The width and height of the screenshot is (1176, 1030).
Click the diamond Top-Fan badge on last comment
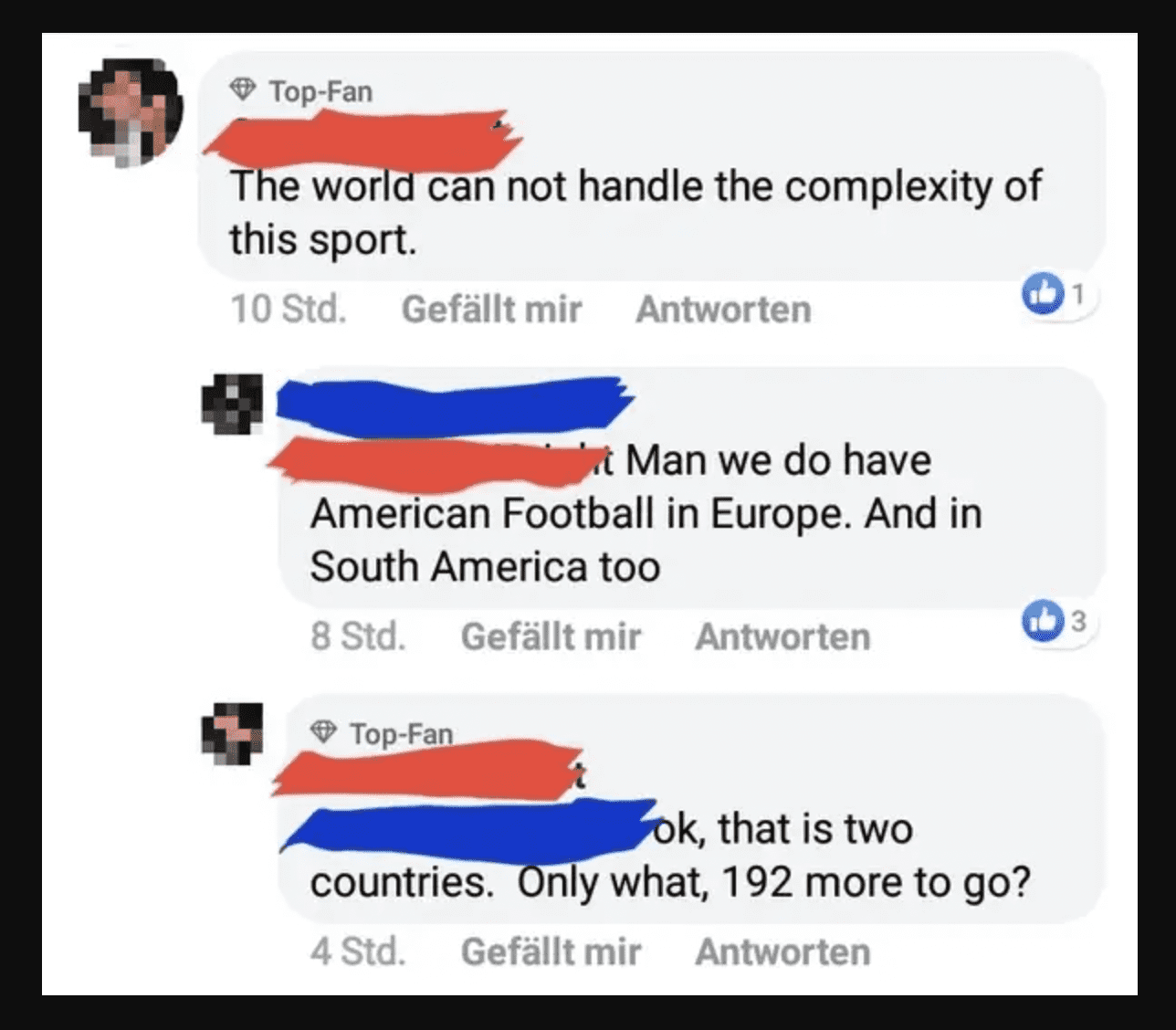323,732
